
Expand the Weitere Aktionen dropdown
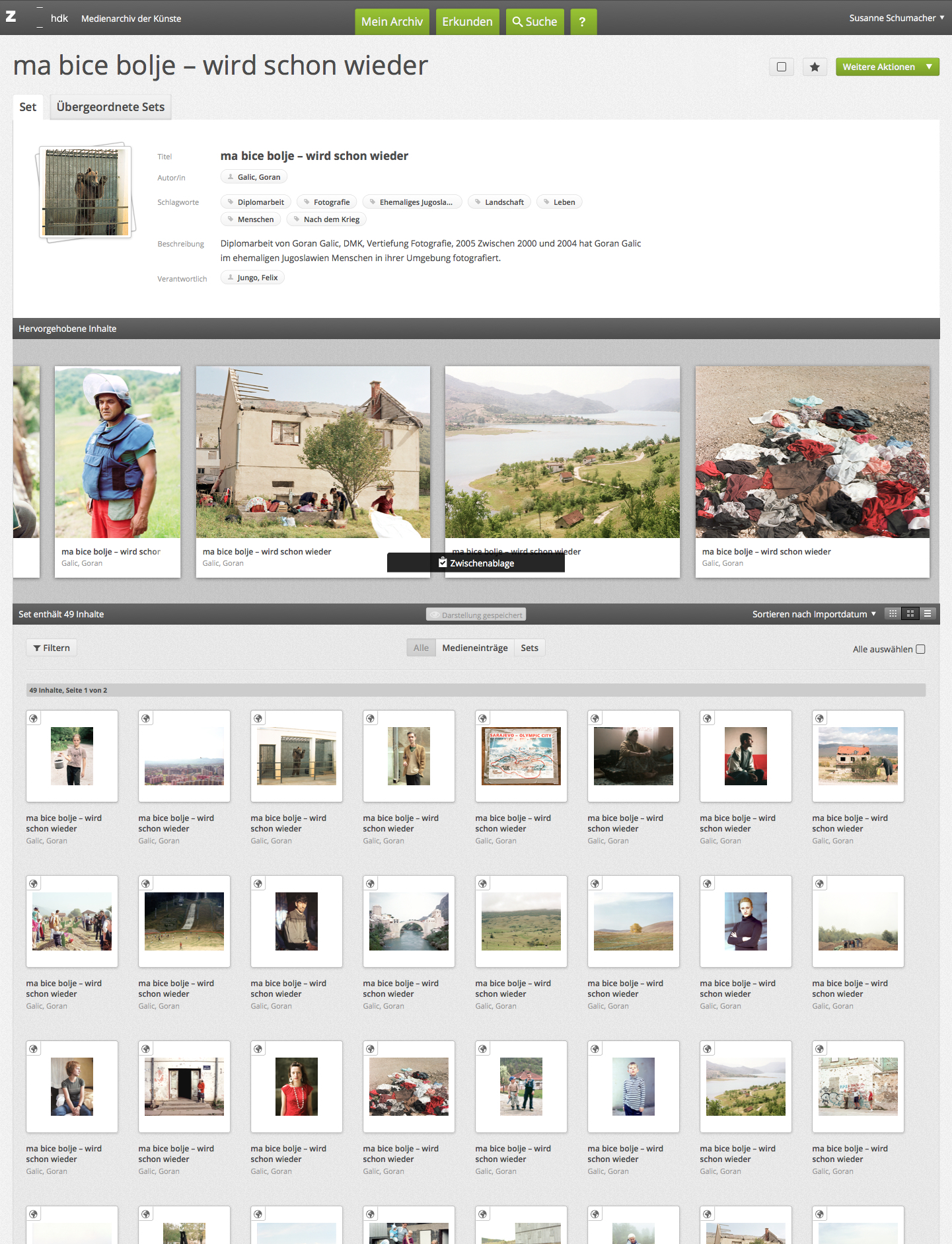point(887,67)
